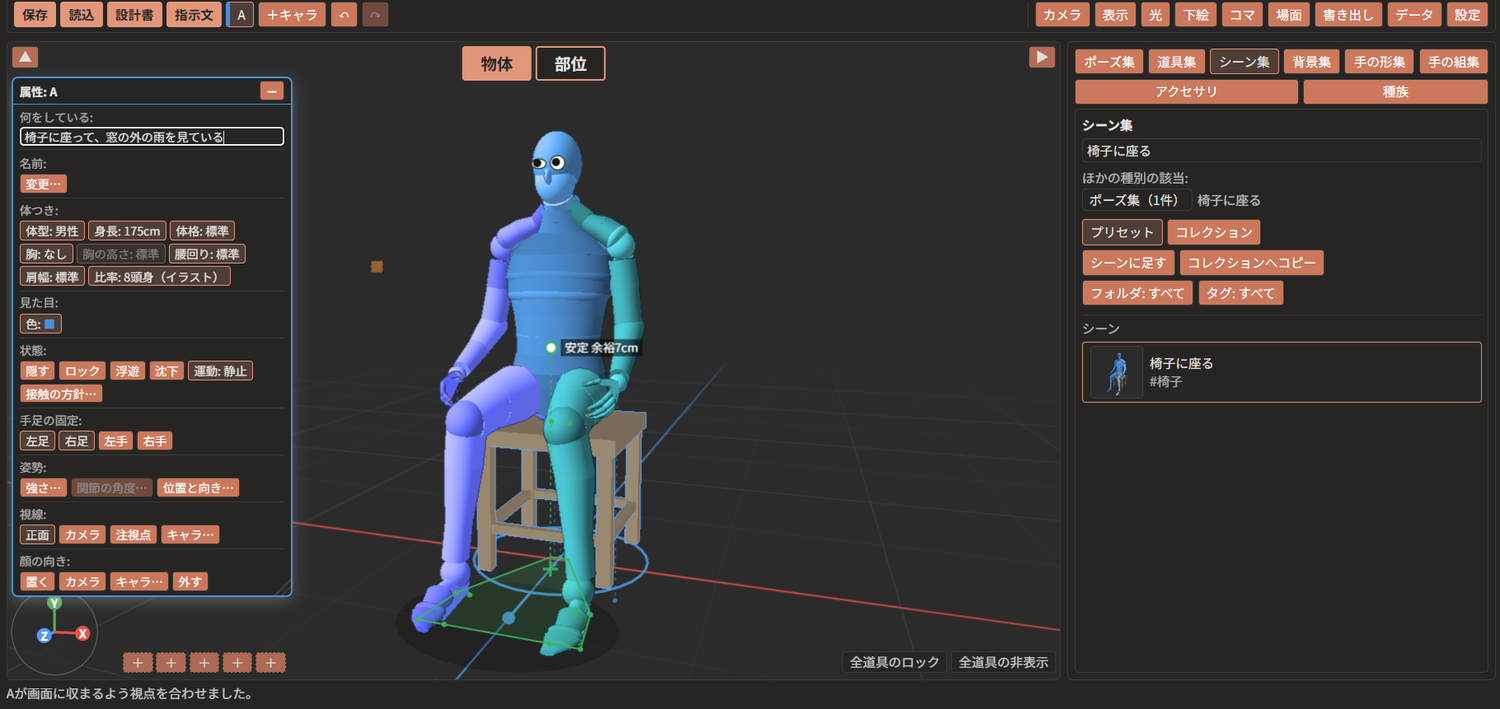
Task: Open the 比率: 8頭身（イラスト） selector
Action: pos(160,277)
